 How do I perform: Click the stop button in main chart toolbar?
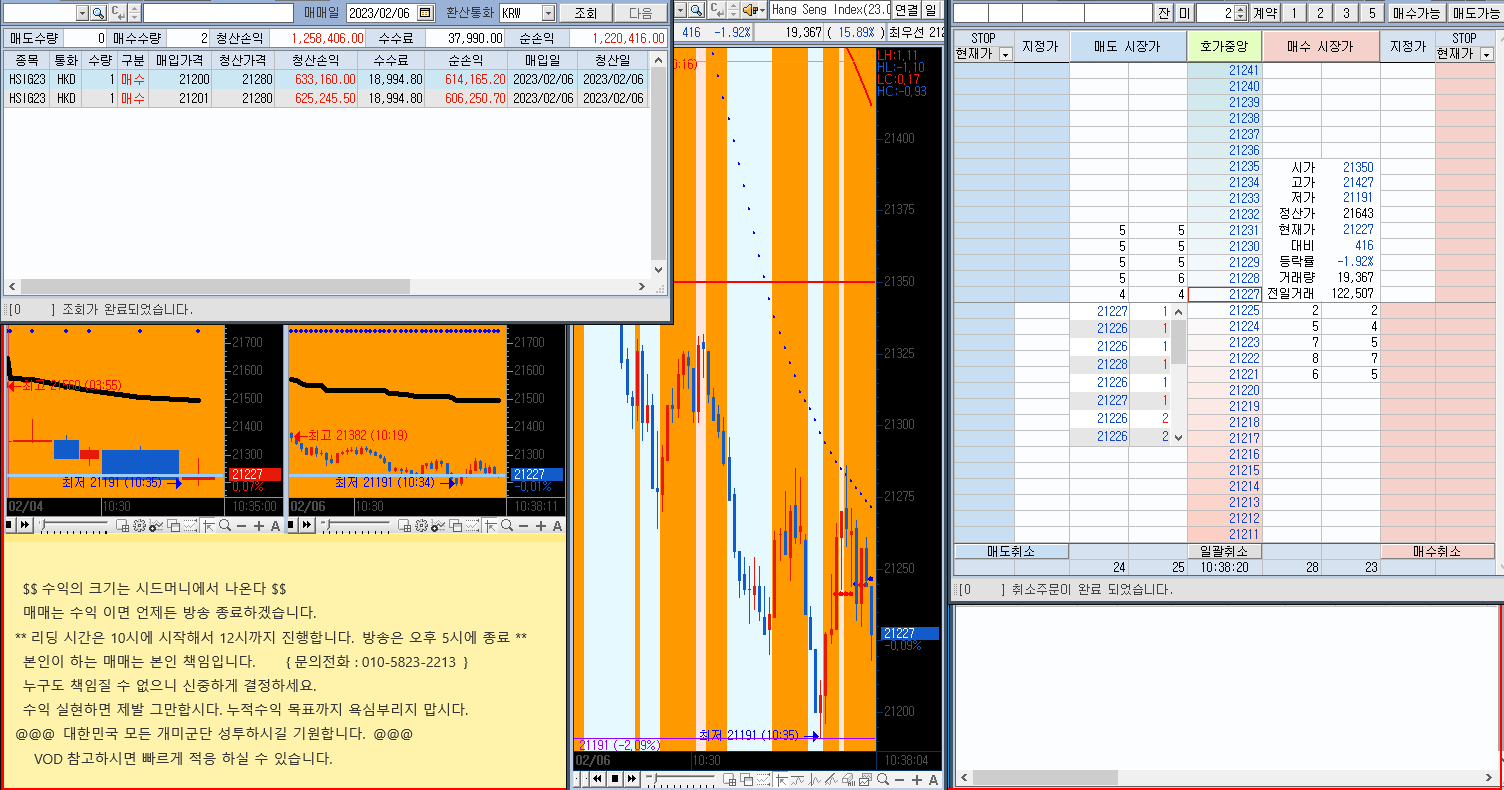click(615, 778)
